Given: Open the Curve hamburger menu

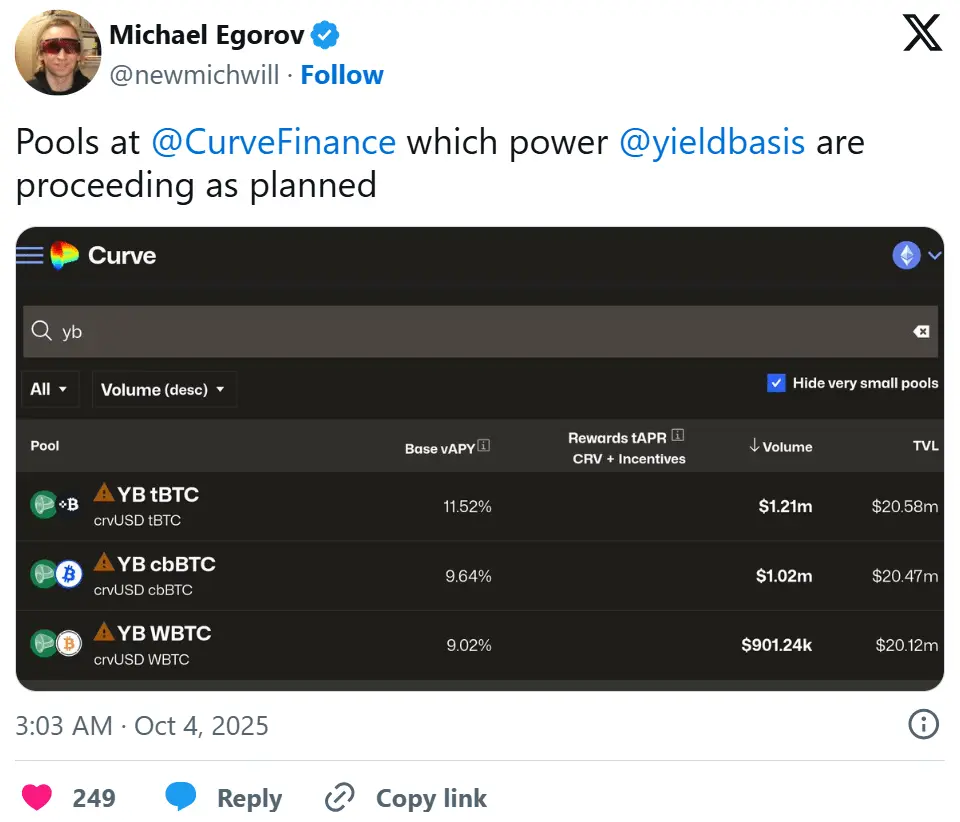Looking at the screenshot, I should [30, 256].
